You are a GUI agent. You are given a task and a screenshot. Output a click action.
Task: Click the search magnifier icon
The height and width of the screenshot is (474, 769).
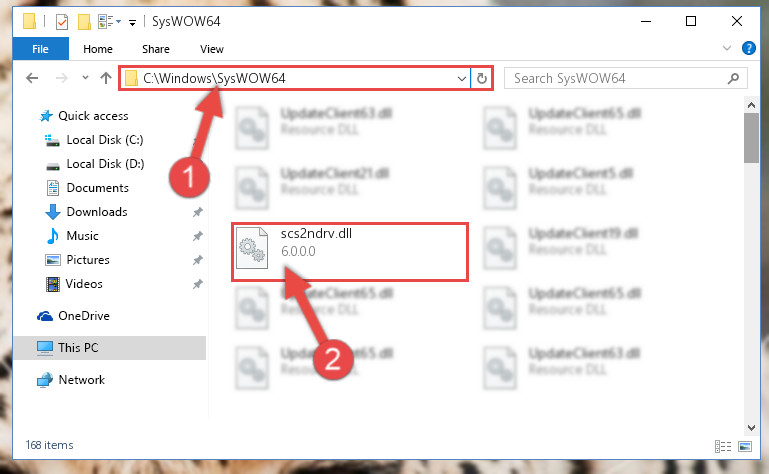click(733, 79)
